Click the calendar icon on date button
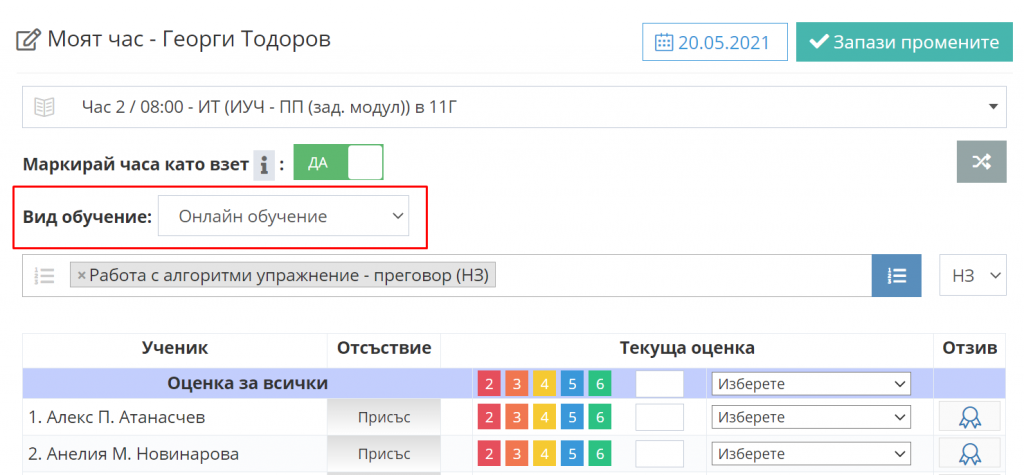Viewport: 1024px width, 475px height. 663,43
